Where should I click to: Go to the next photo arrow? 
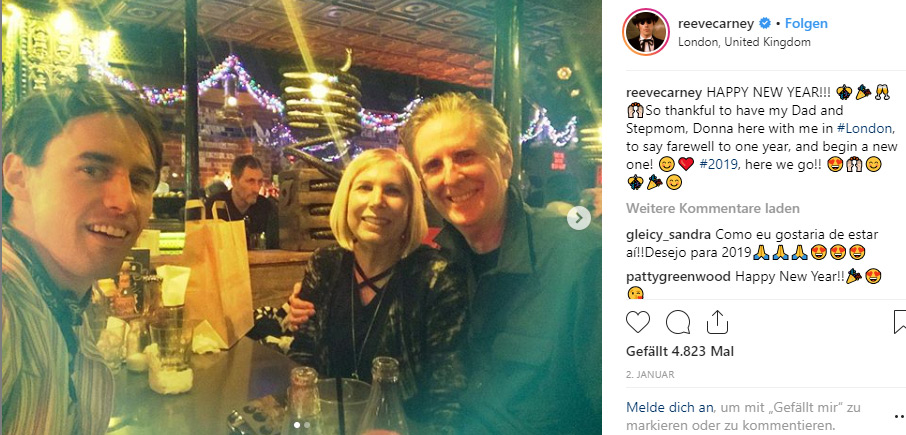[x=578, y=218]
